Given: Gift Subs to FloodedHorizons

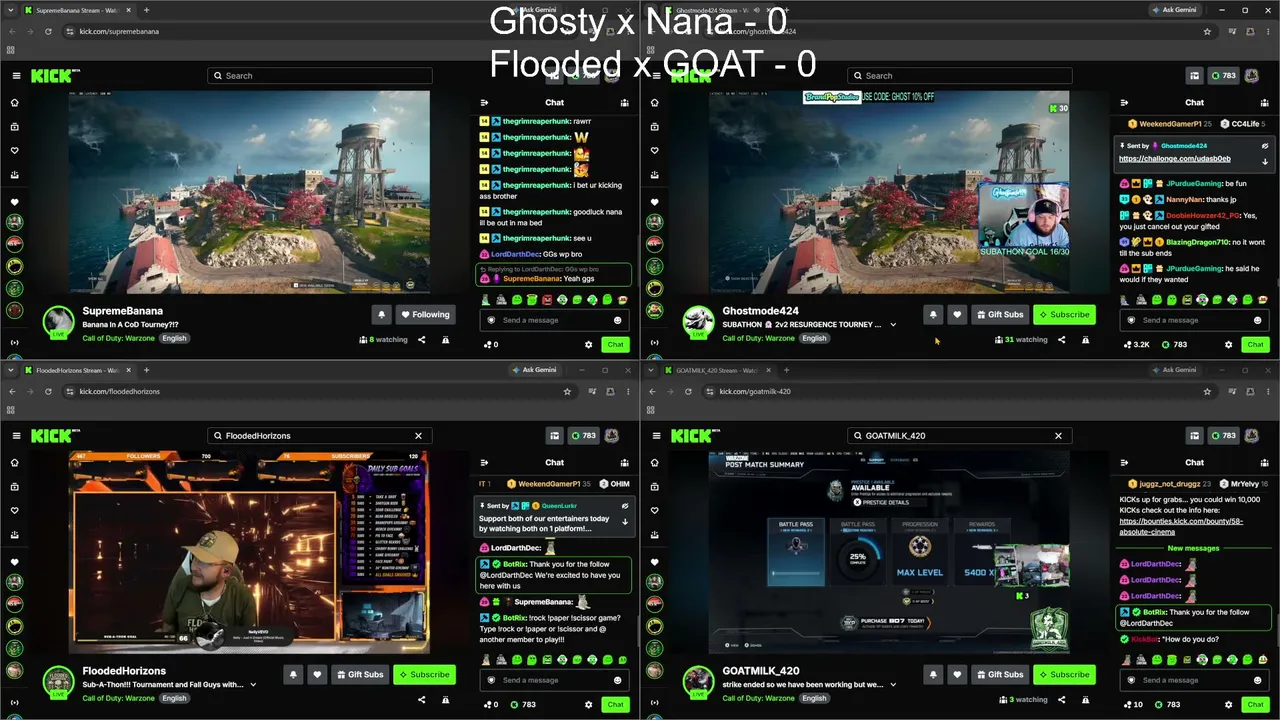Looking at the screenshot, I should coord(361,674).
